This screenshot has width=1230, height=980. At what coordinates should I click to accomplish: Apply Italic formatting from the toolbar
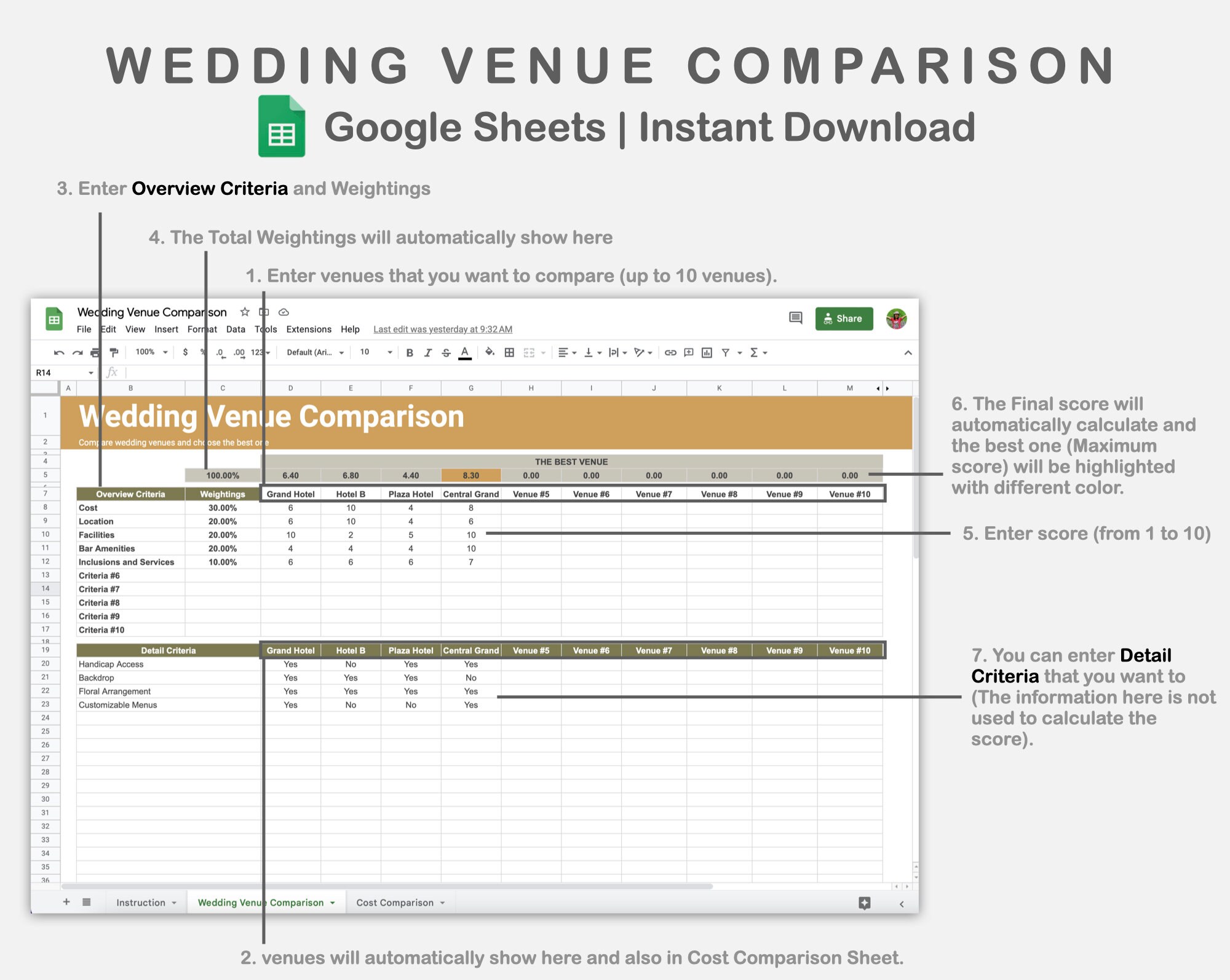pyautogui.click(x=427, y=353)
